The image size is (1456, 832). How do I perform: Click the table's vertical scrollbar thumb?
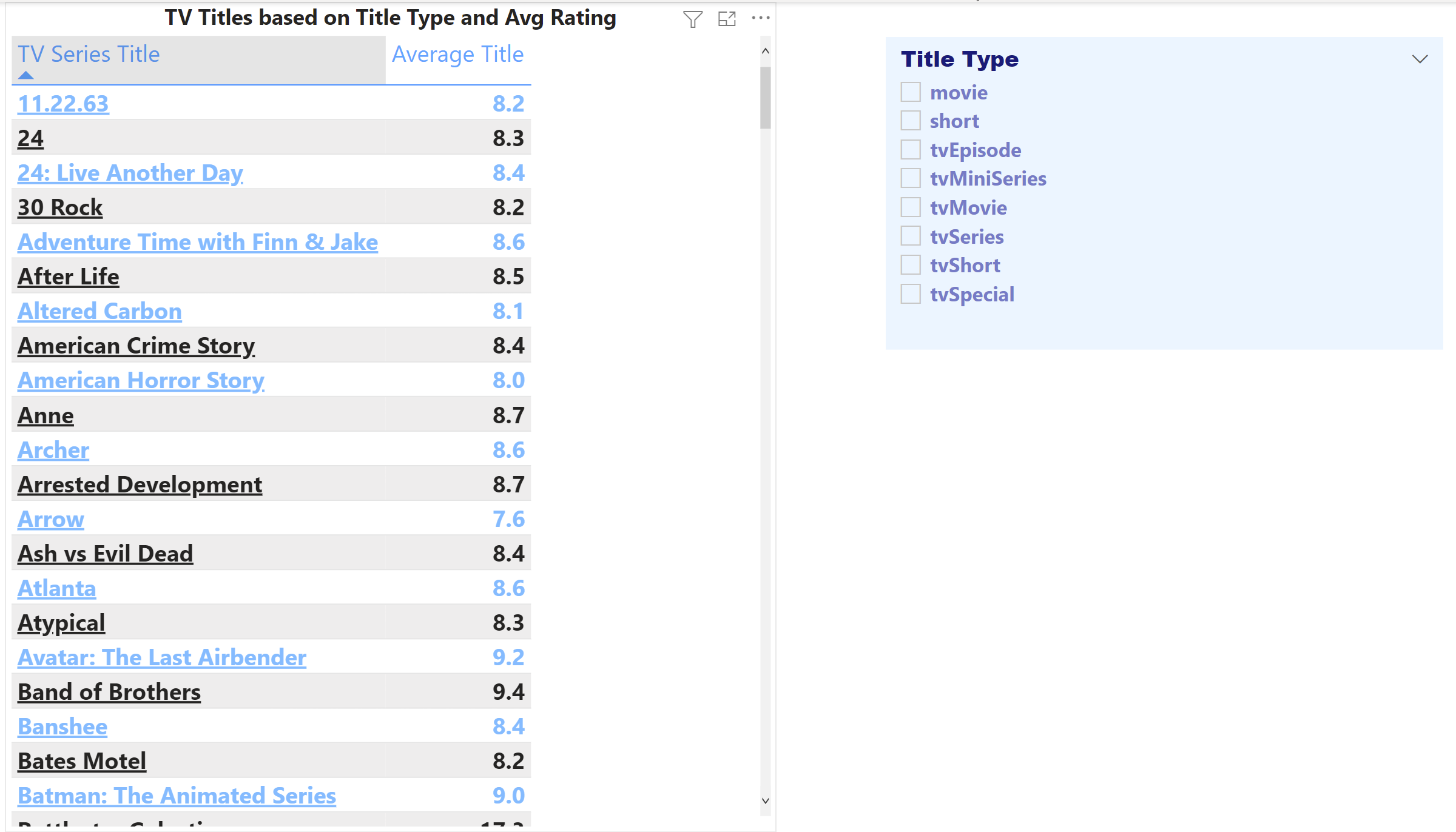point(766,97)
